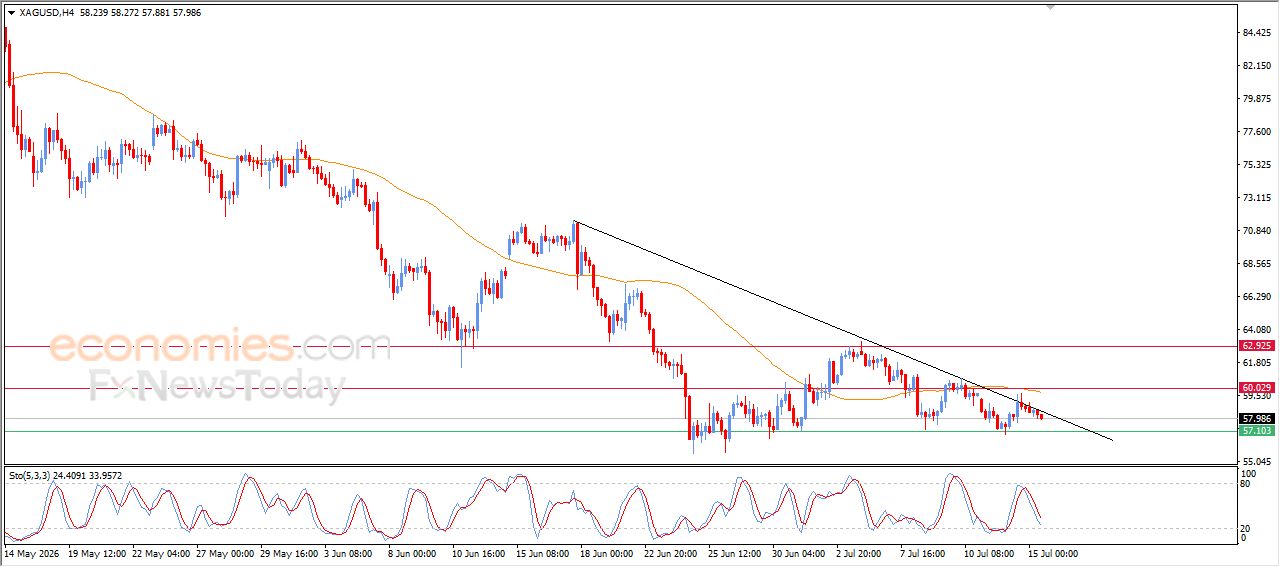Click the 20 level on stochastic scale
Image resolution: width=1280 pixels, height=567 pixels.
(1247, 528)
